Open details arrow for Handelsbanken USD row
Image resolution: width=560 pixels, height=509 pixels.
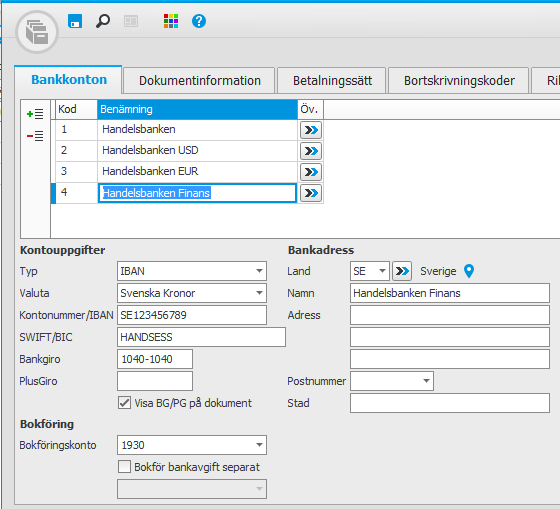[x=311, y=151]
